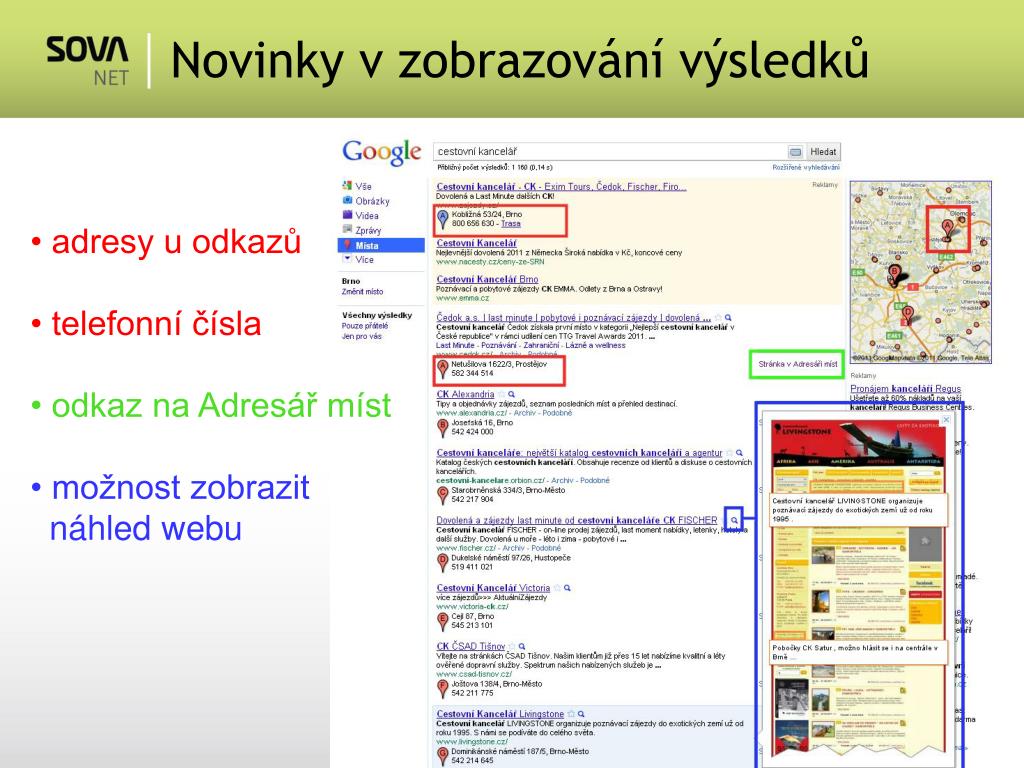
Task: Click red pin C next to Starobrněnská address
Action: 443,495
